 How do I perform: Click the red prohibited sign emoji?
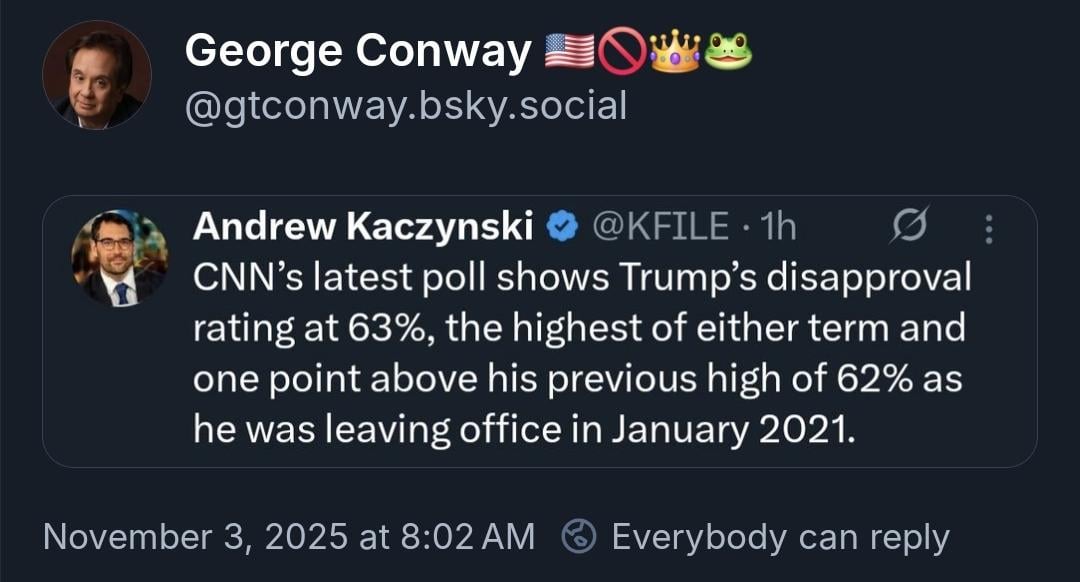622,52
